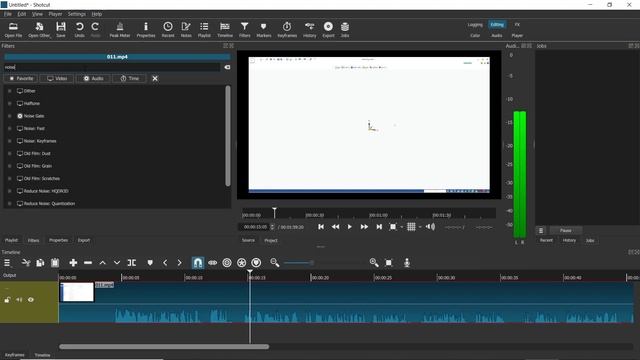Paste the clip onto the timeline

[55, 262]
